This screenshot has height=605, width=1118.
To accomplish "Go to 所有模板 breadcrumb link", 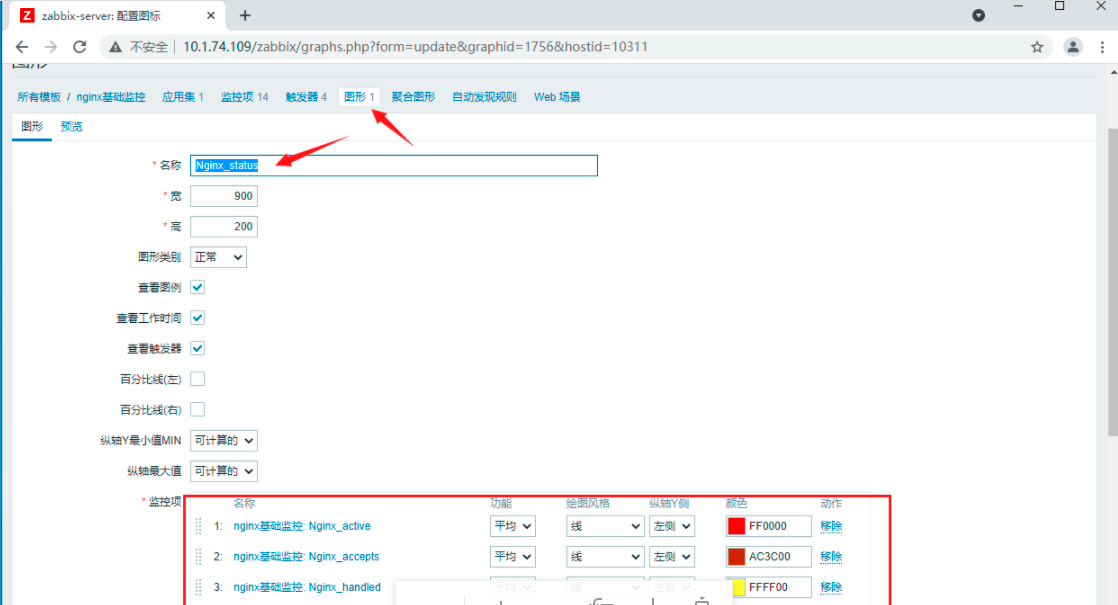I will tap(39, 97).
